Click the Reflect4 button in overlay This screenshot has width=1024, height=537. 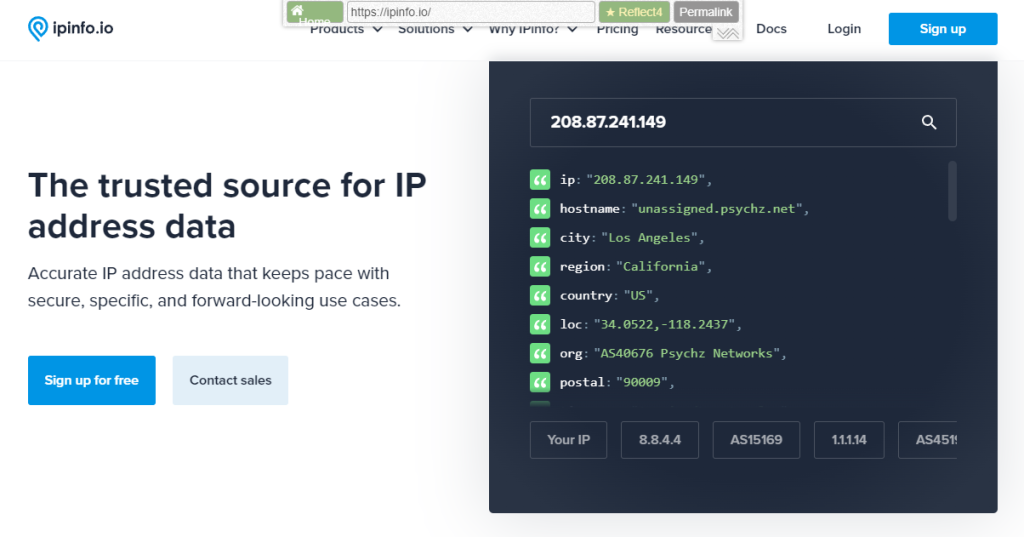click(634, 12)
